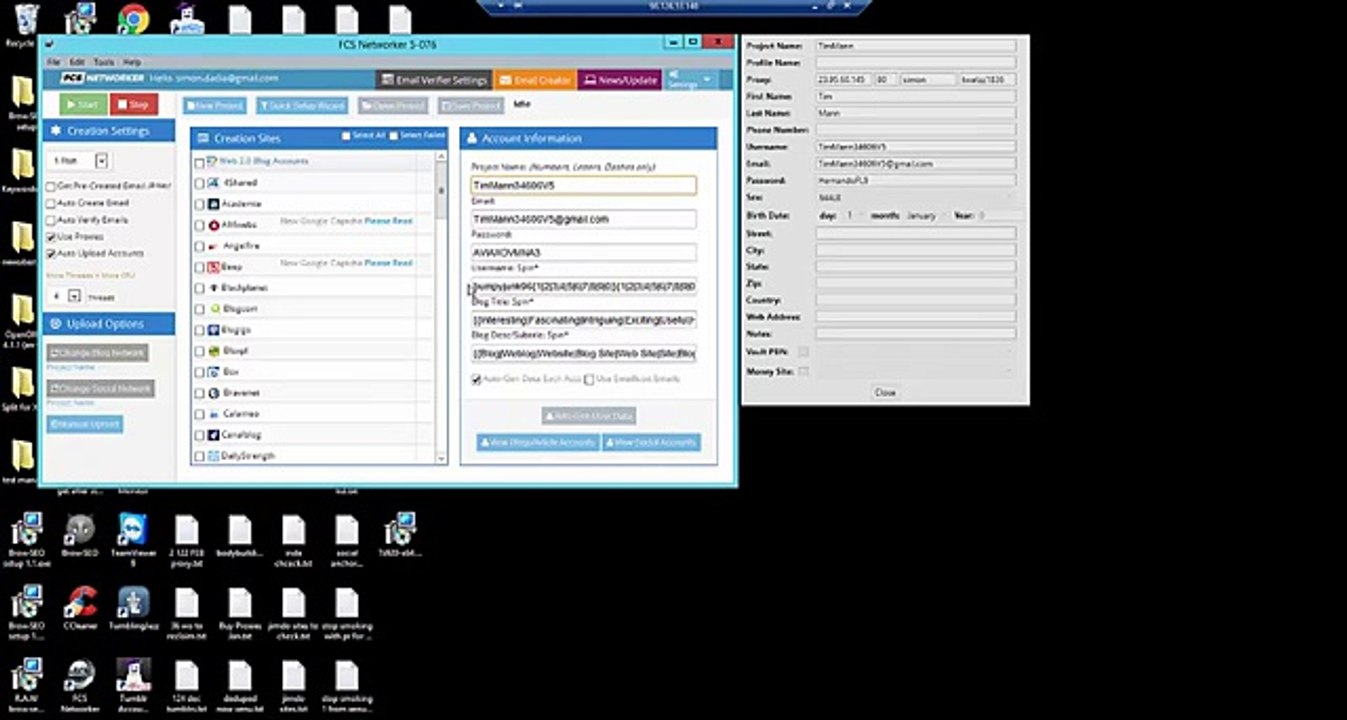Click the green Start button
The image size is (1347, 720).
click(83, 104)
